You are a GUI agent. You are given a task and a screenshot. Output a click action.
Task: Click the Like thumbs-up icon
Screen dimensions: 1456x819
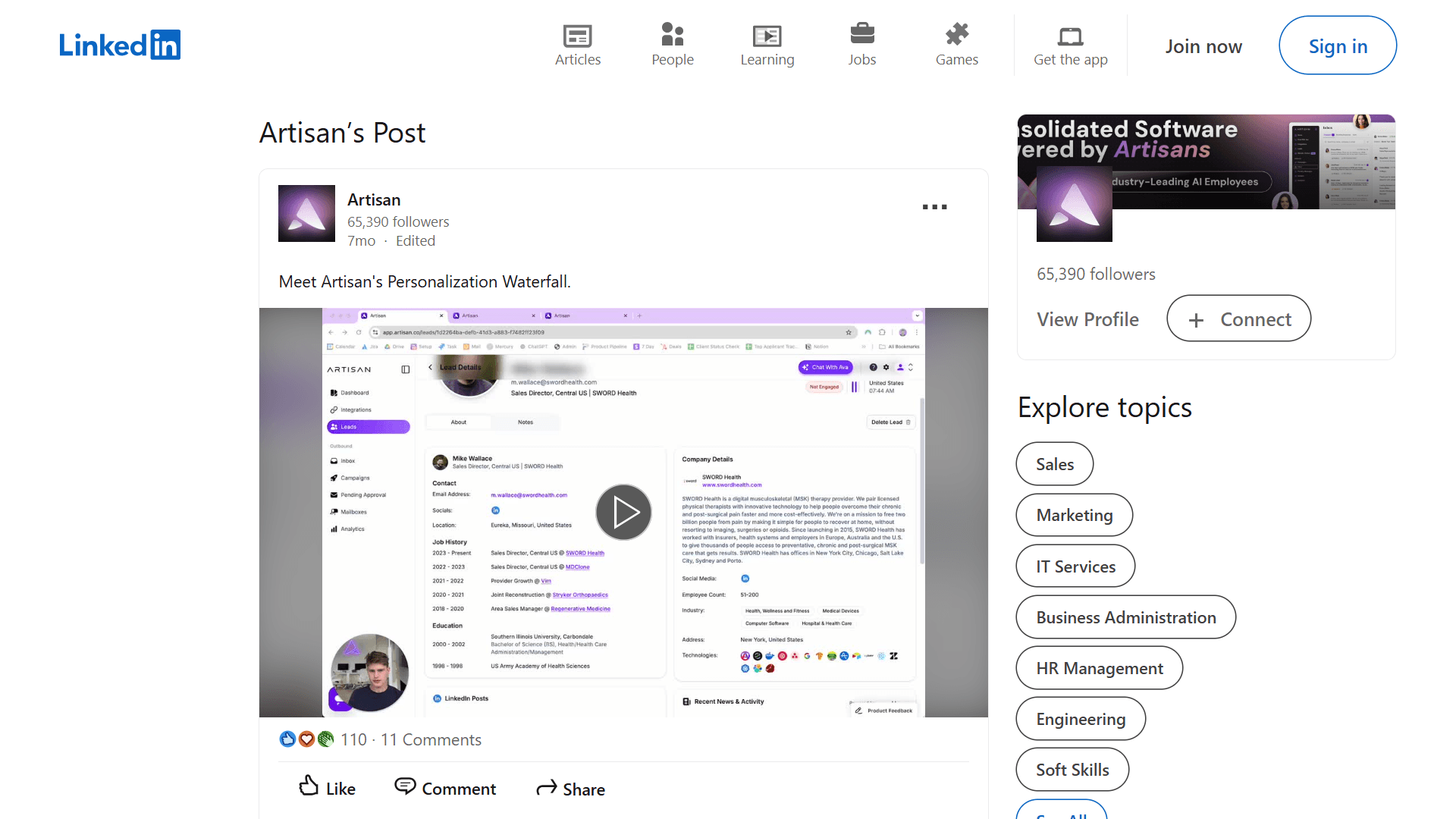click(x=308, y=787)
